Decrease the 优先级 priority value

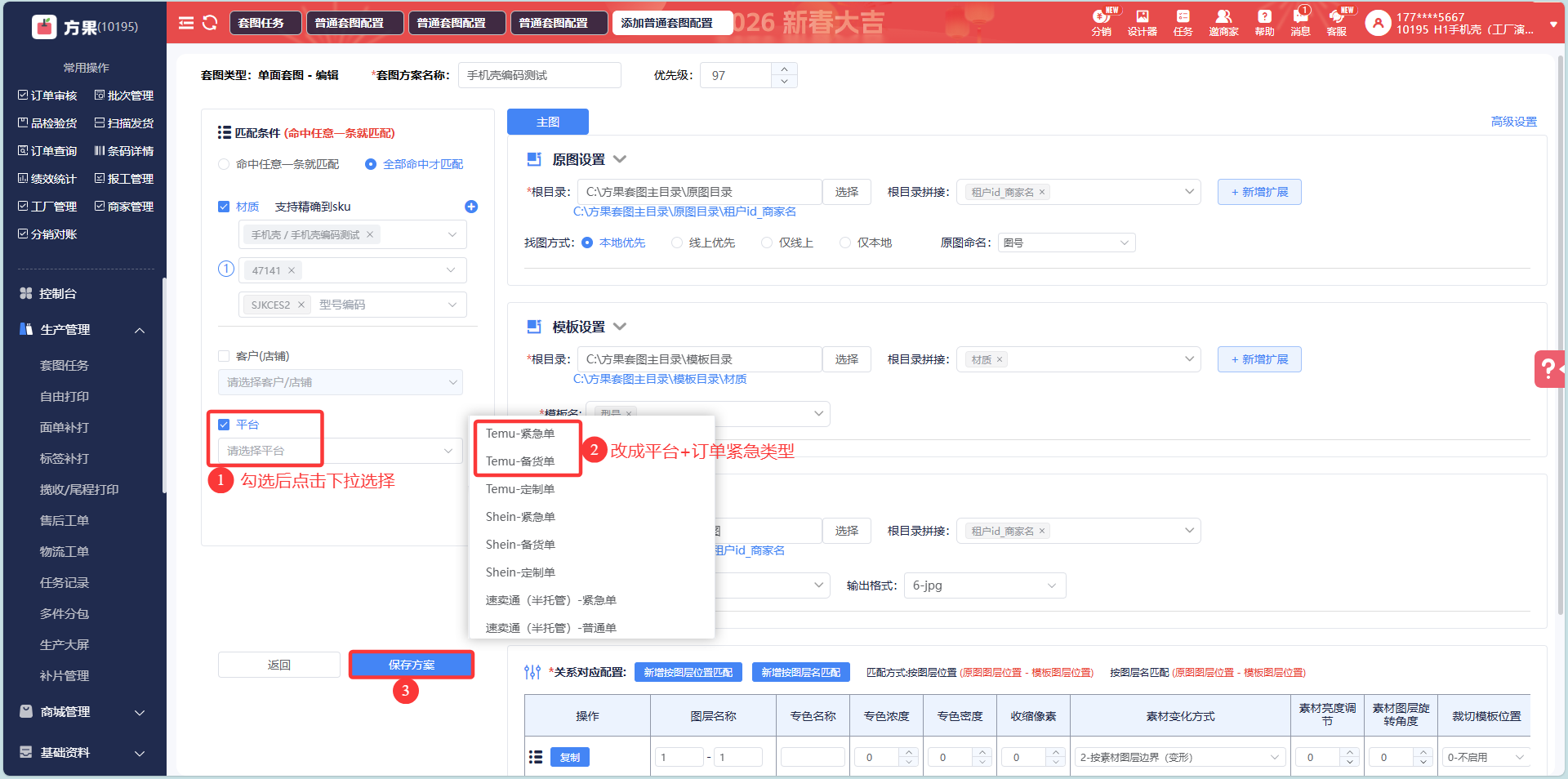point(784,82)
